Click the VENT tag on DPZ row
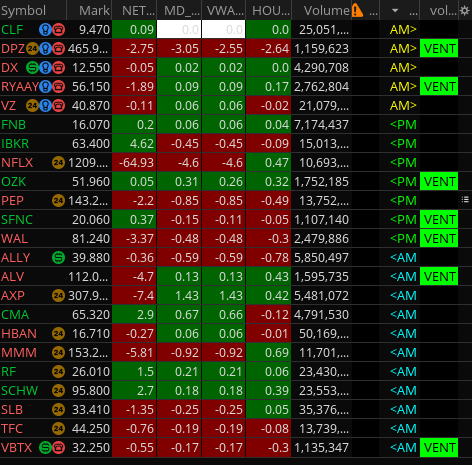Image resolution: width=472 pixels, height=465 pixels. (x=439, y=49)
